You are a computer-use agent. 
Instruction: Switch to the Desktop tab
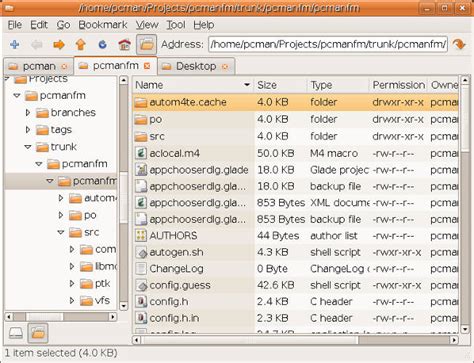(x=196, y=66)
